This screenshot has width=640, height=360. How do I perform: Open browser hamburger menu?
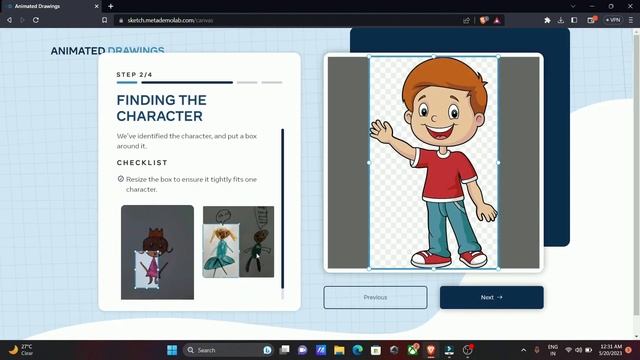(x=631, y=20)
